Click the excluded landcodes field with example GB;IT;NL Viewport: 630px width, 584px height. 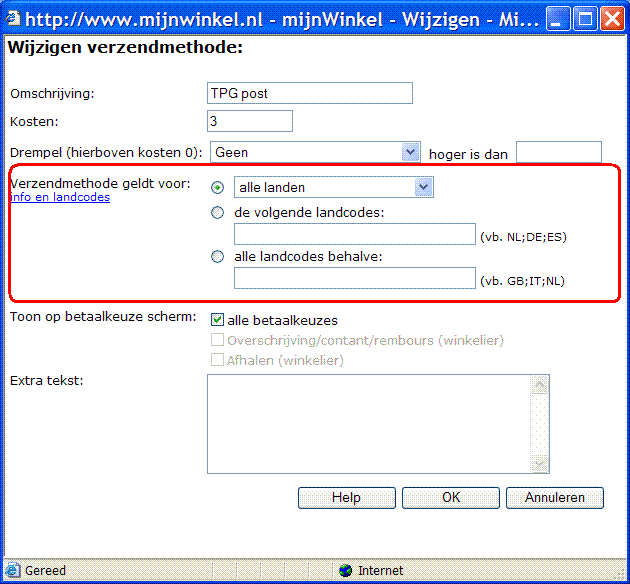pyautogui.click(x=355, y=278)
